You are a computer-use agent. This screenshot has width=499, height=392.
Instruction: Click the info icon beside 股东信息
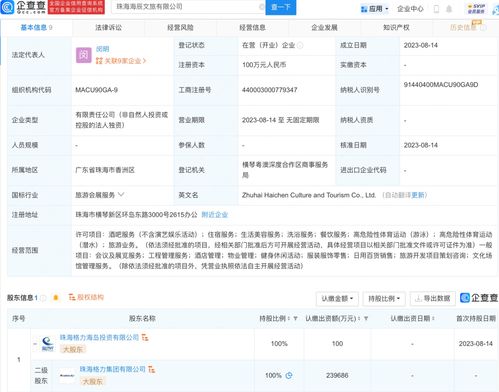pos(43,298)
